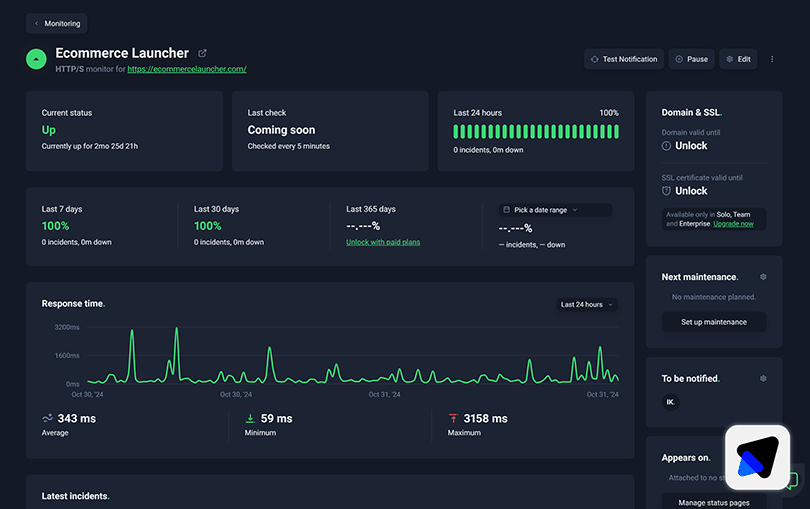This screenshot has width=810, height=509.
Task: Open To be notified settings gear
Action: 763,379
